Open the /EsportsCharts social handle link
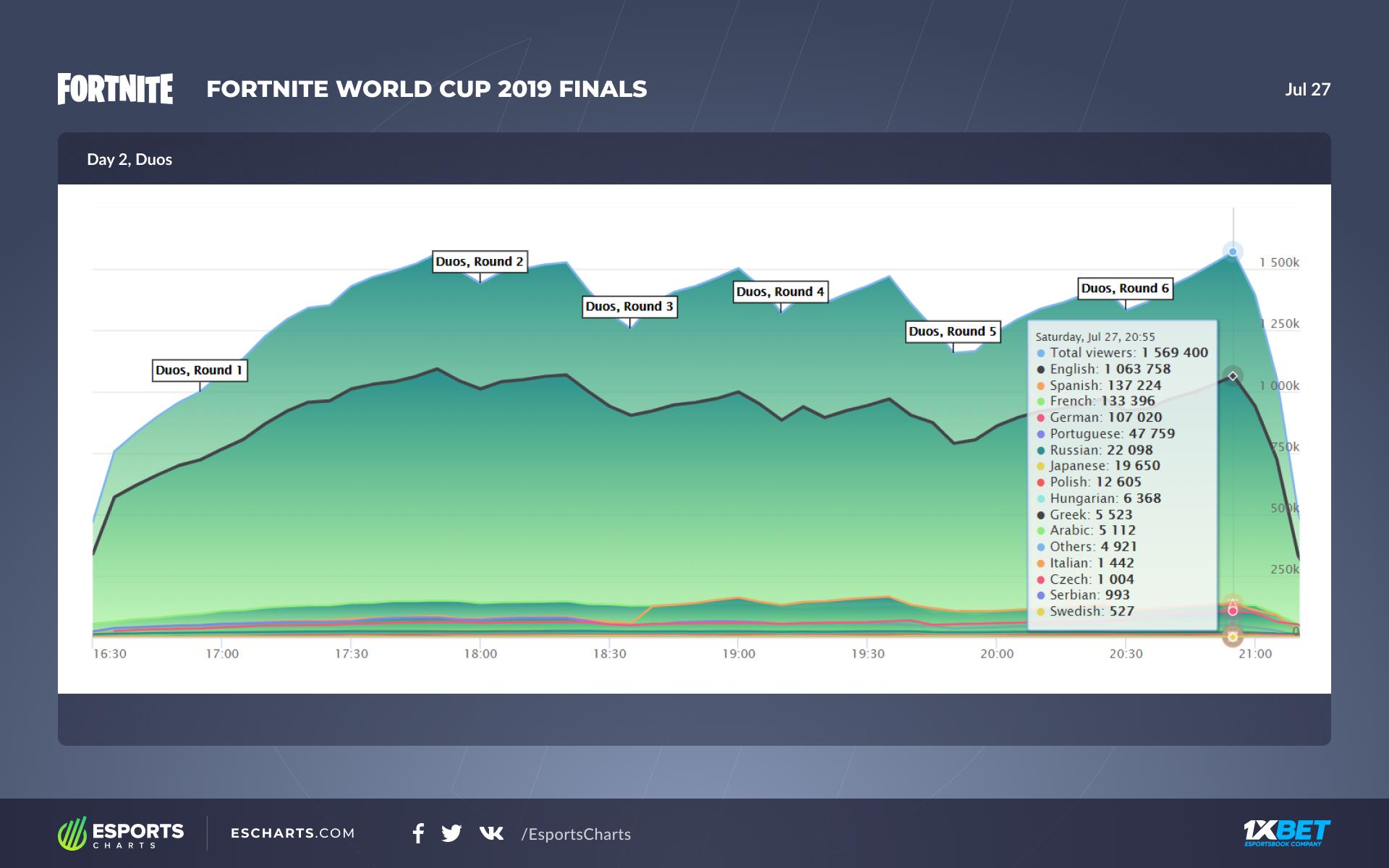Screen dimensions: 1389x868 coord(576,834)
